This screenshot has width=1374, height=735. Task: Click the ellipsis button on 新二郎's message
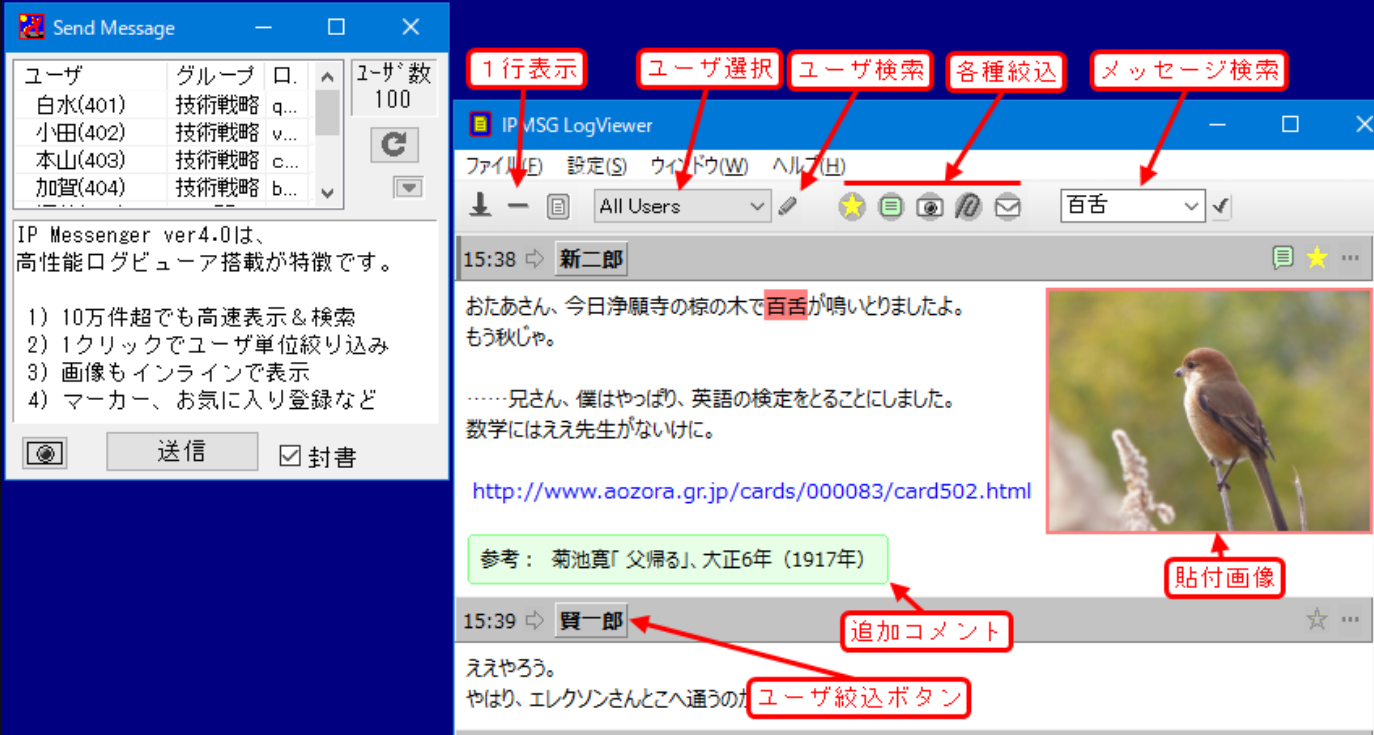coord(1351,258)
